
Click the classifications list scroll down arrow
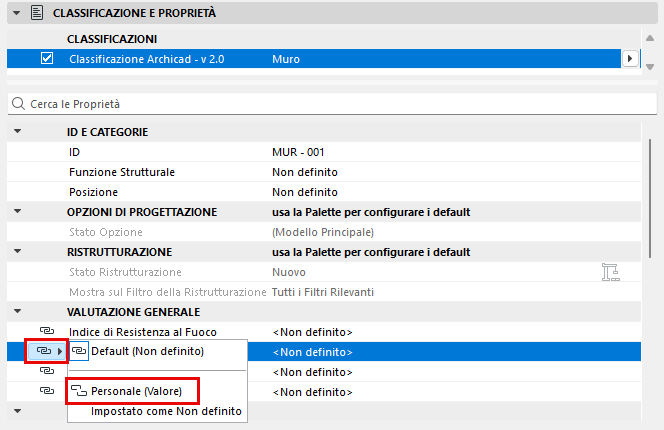(650, 67)
